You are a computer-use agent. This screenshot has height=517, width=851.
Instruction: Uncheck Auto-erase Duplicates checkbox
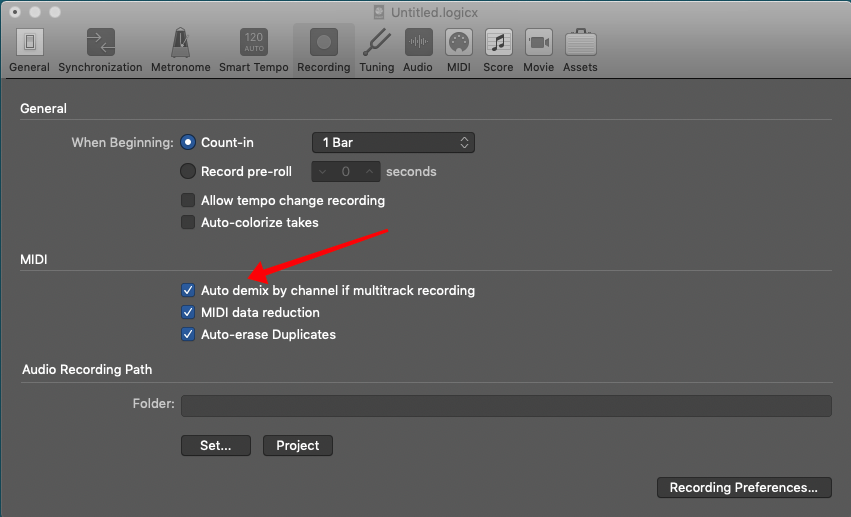tap(188, 334)
